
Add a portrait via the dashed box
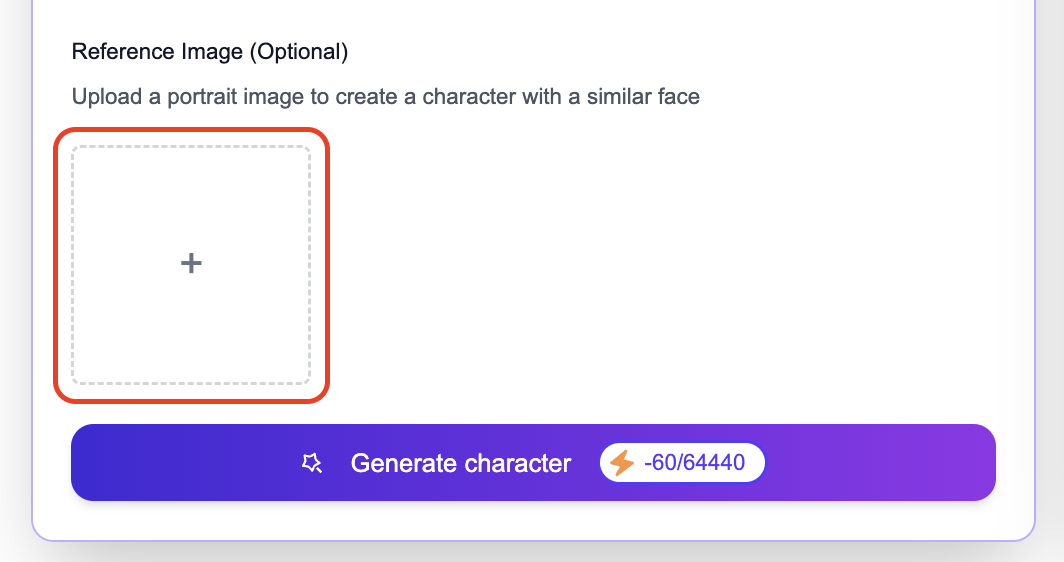191,265
